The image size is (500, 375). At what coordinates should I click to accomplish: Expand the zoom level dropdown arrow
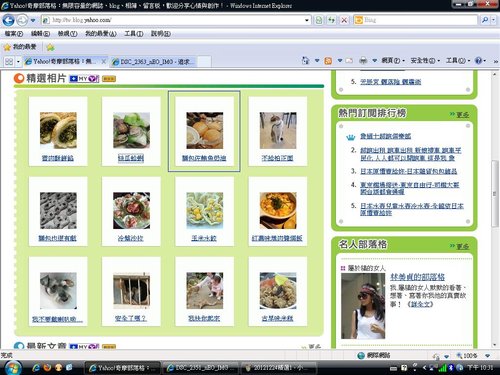click(x=487, y=355)
